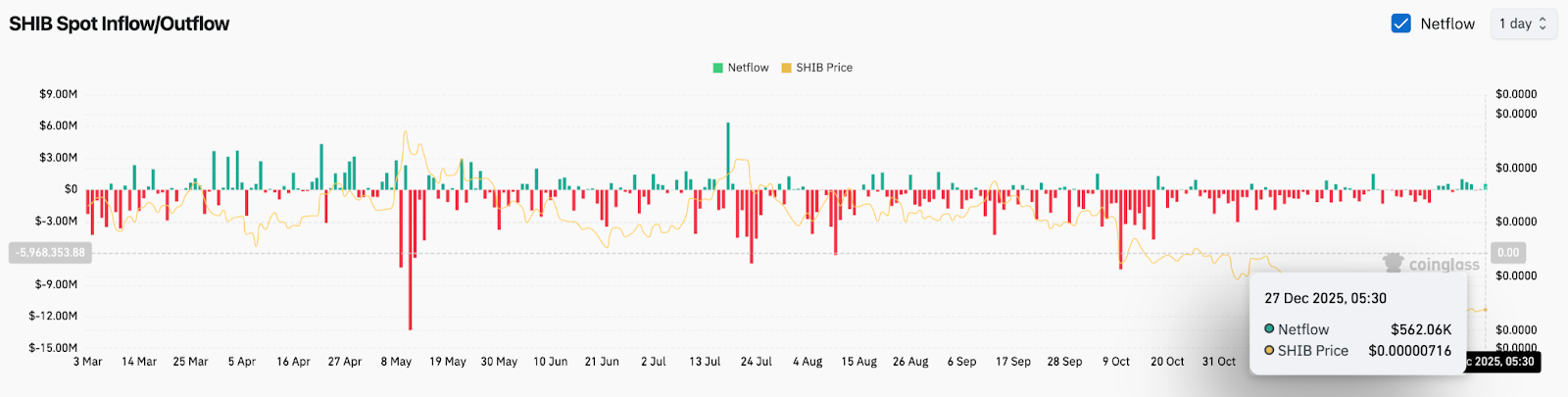
Task: Click the -5,968,353.88 crosshair axis label
Action: coord(50,253)
